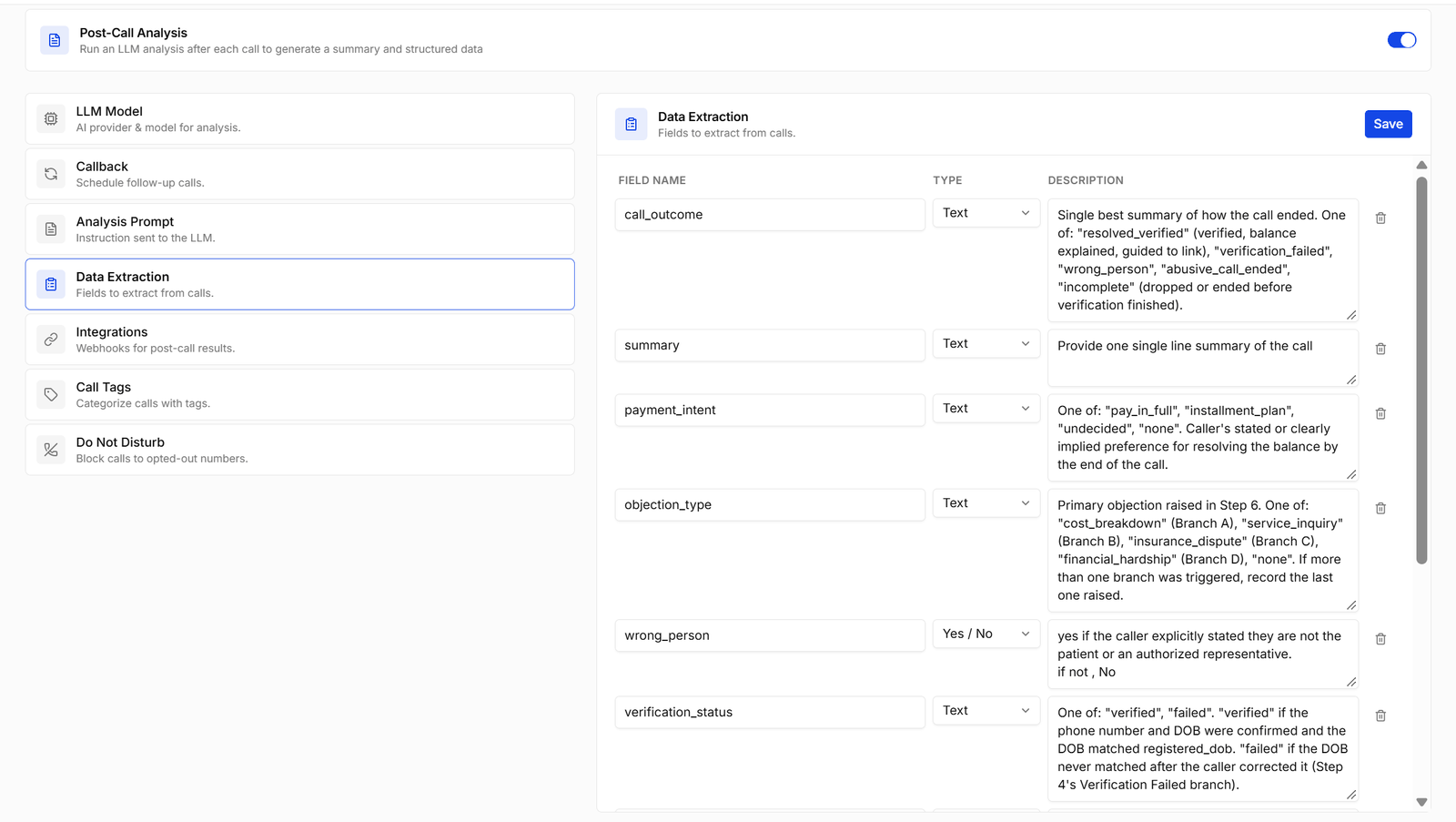Delete the wrong_person field
The image size is (1456, 822).
(x=1380, y=639)
